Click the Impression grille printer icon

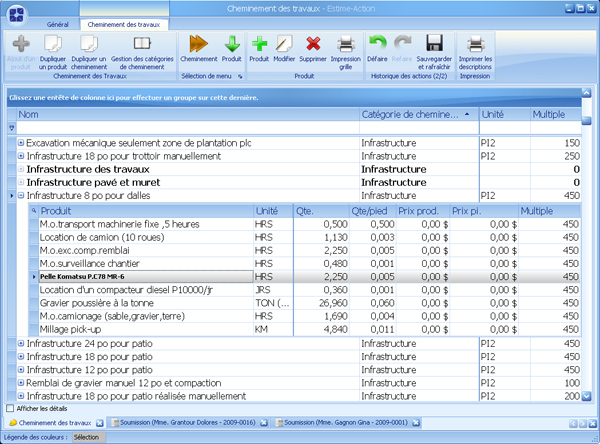(345, 44)
